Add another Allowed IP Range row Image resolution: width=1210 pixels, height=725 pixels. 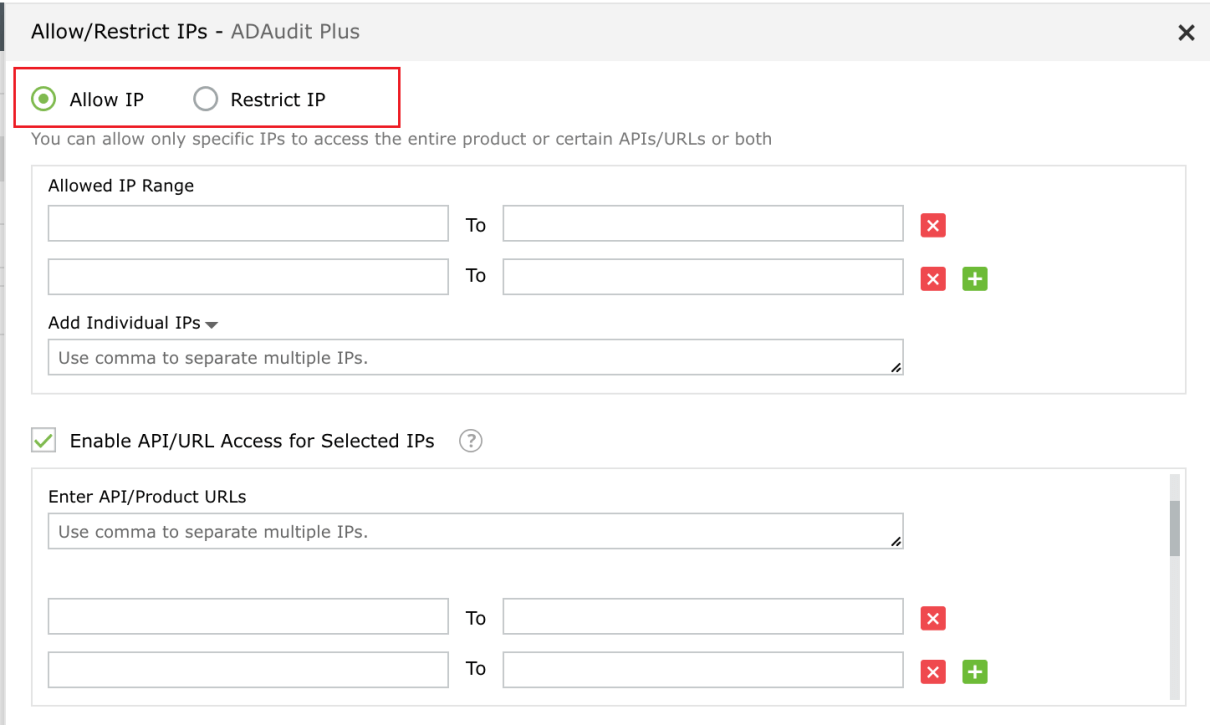pos(975,279)
